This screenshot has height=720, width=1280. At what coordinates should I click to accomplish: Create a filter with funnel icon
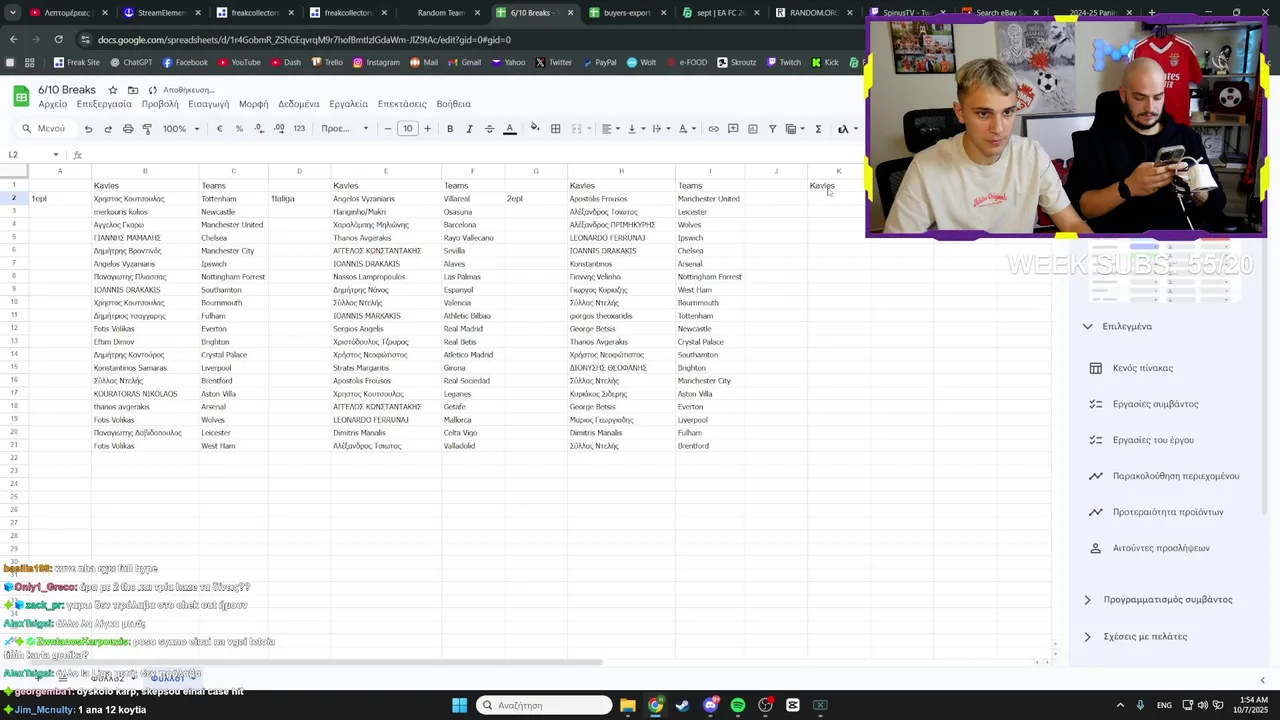pos(772,129)
